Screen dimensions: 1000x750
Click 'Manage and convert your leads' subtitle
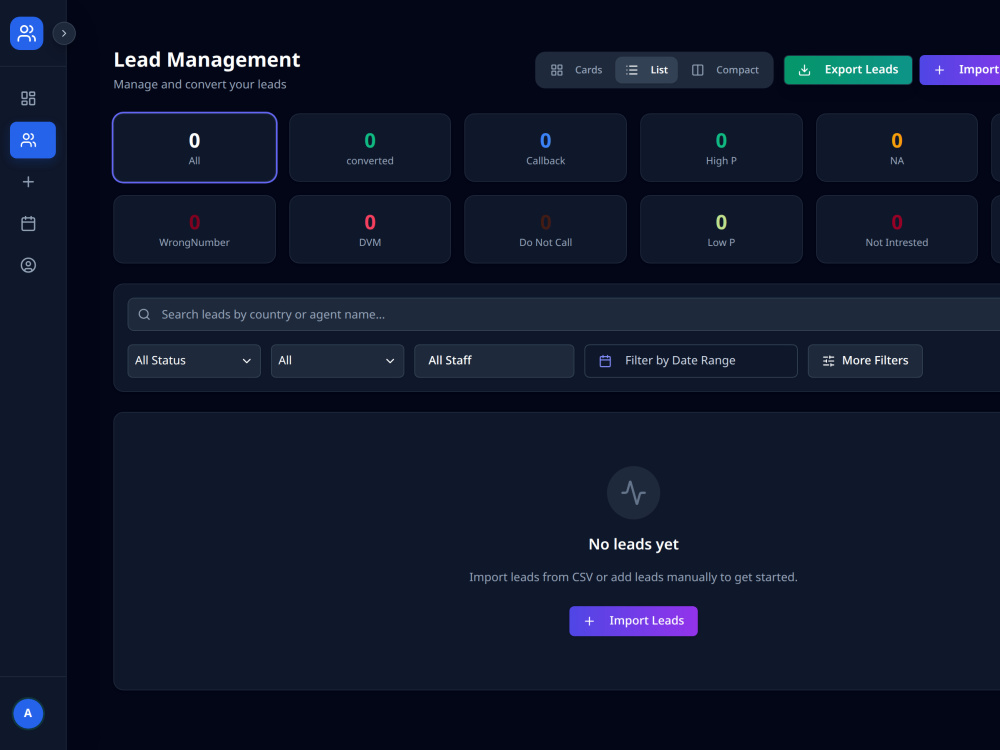tap(200, 84)
